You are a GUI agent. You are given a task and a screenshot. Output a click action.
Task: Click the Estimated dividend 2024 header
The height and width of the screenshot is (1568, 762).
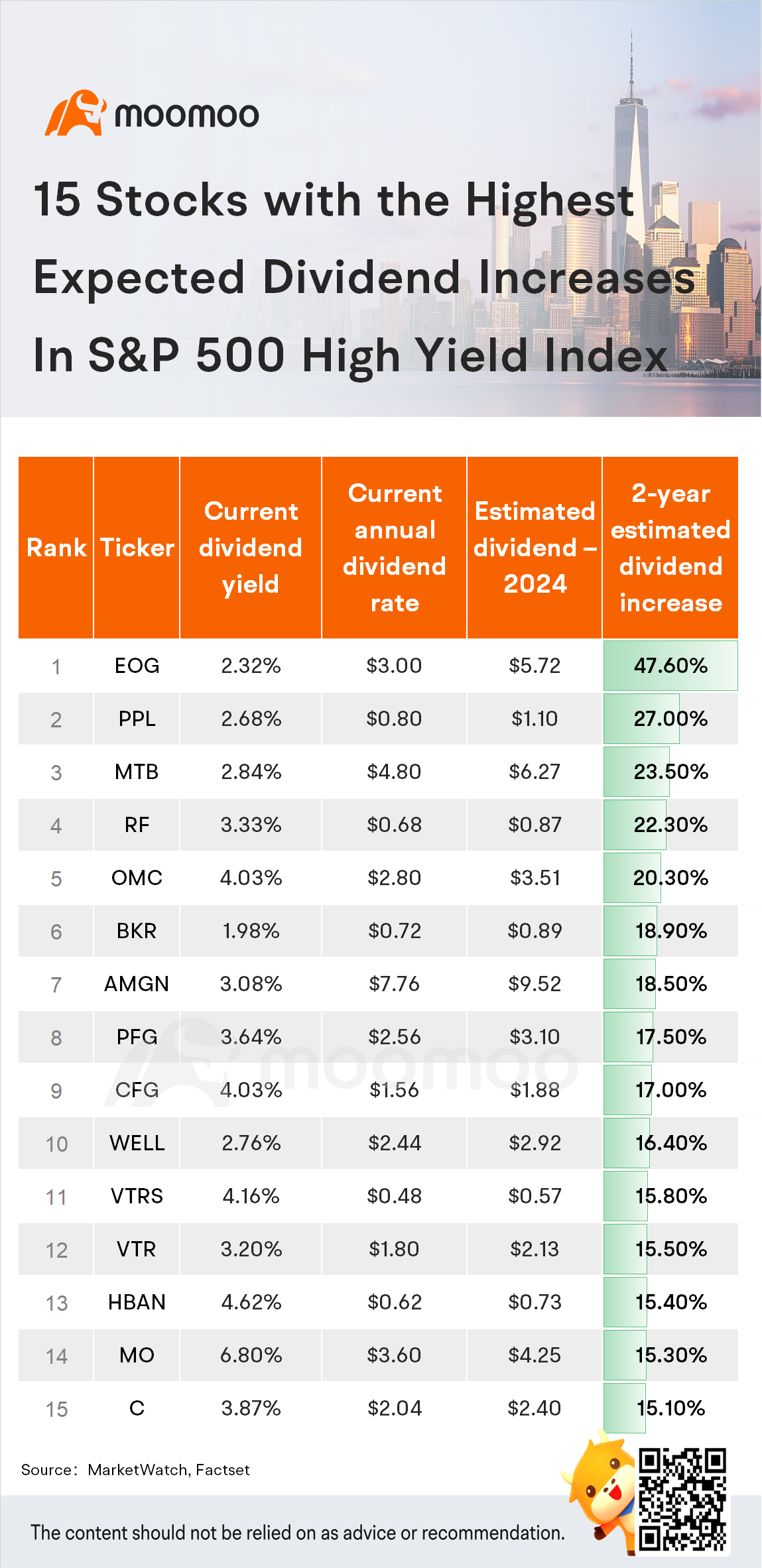535,548
